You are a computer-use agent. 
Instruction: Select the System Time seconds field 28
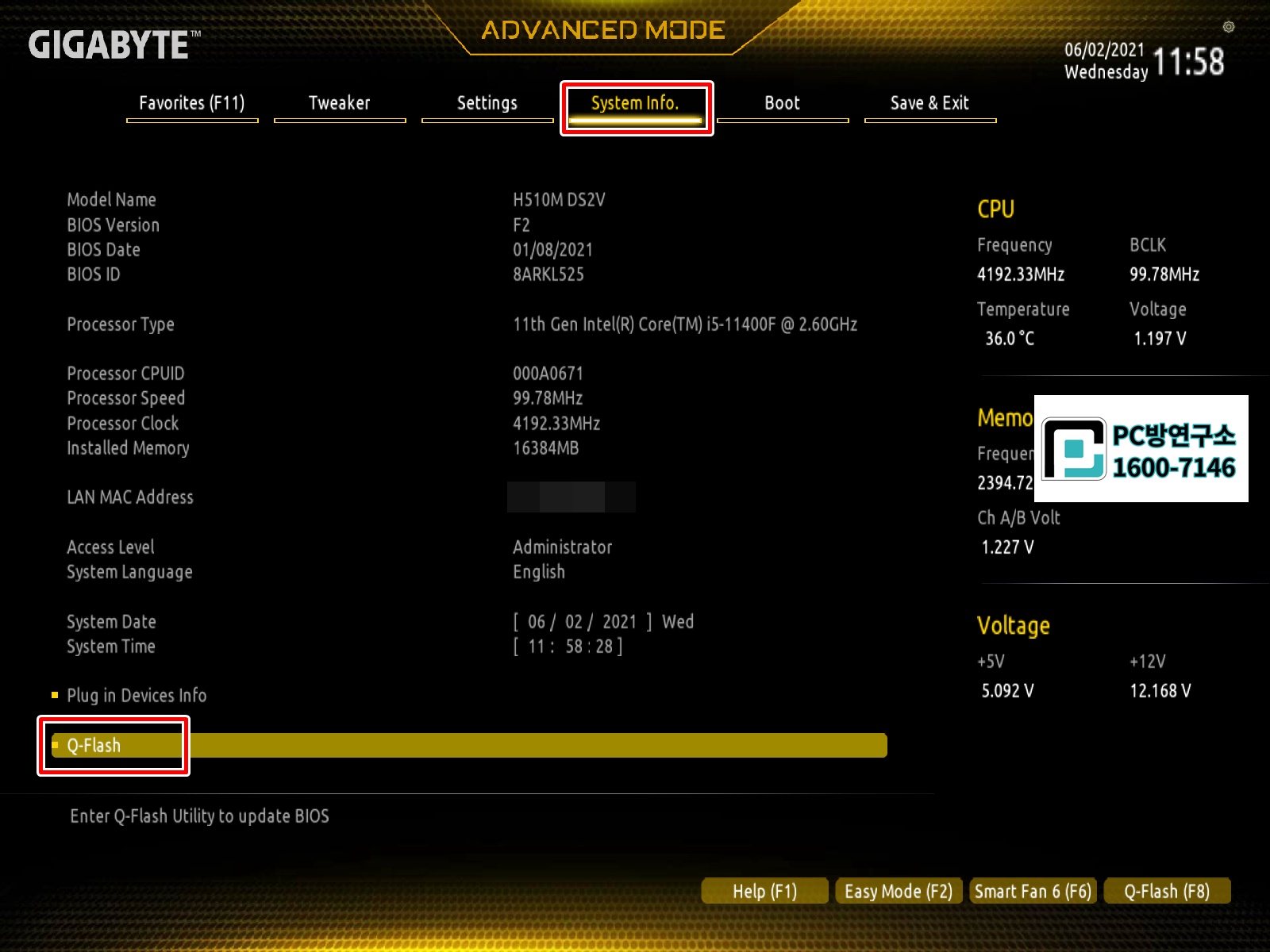[604, 647]
